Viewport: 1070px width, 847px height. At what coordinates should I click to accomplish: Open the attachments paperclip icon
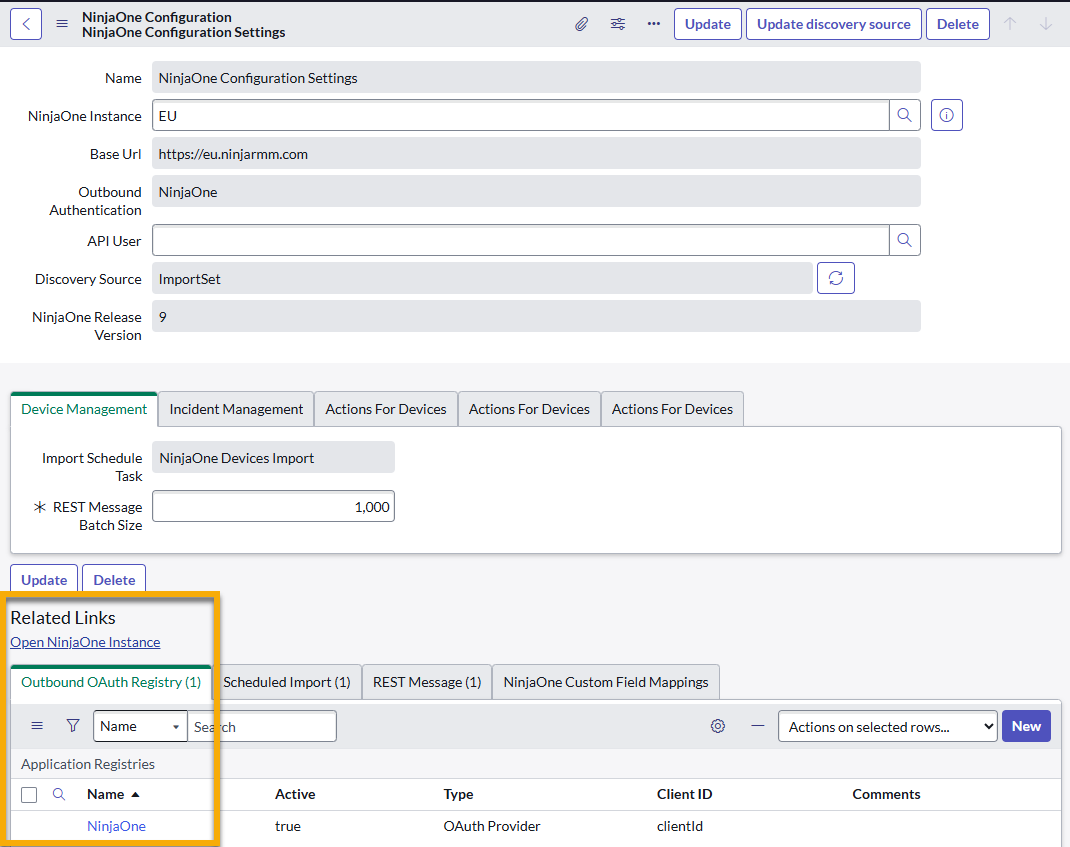(582, 23)
